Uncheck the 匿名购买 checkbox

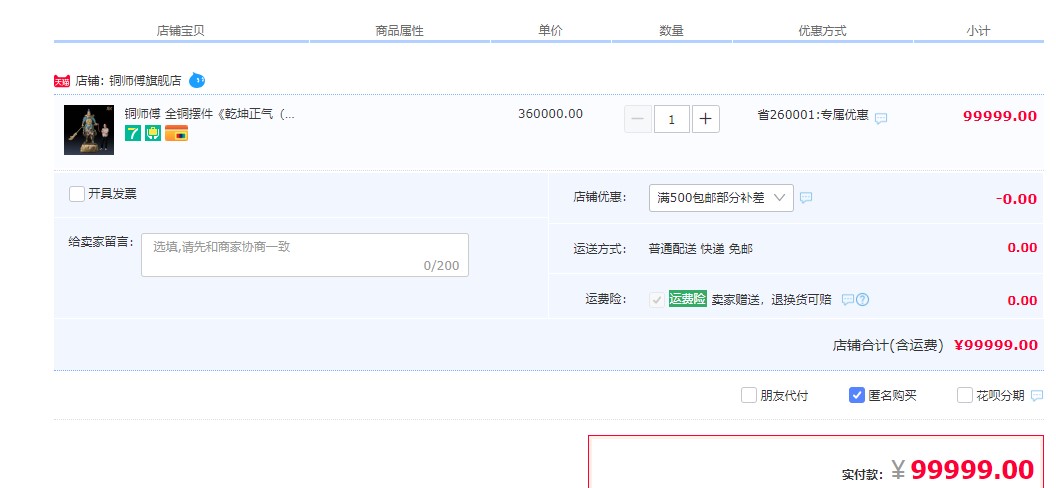point(857,395)
